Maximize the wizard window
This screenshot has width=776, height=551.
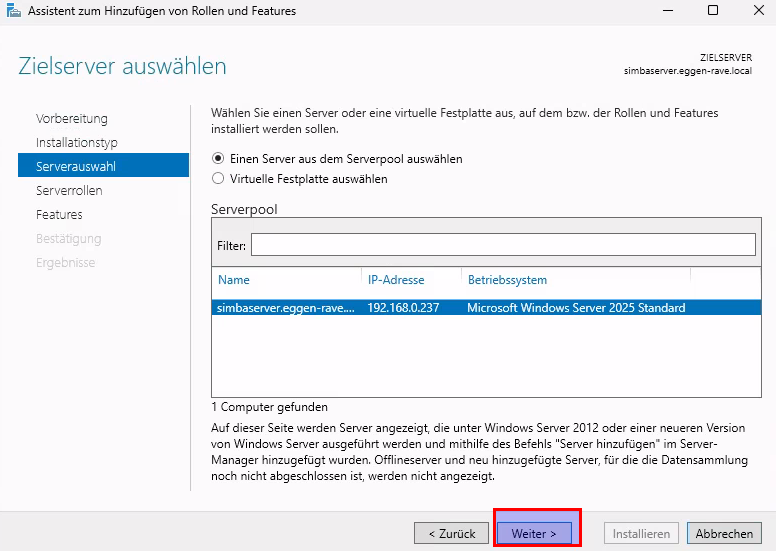(712, 11)
